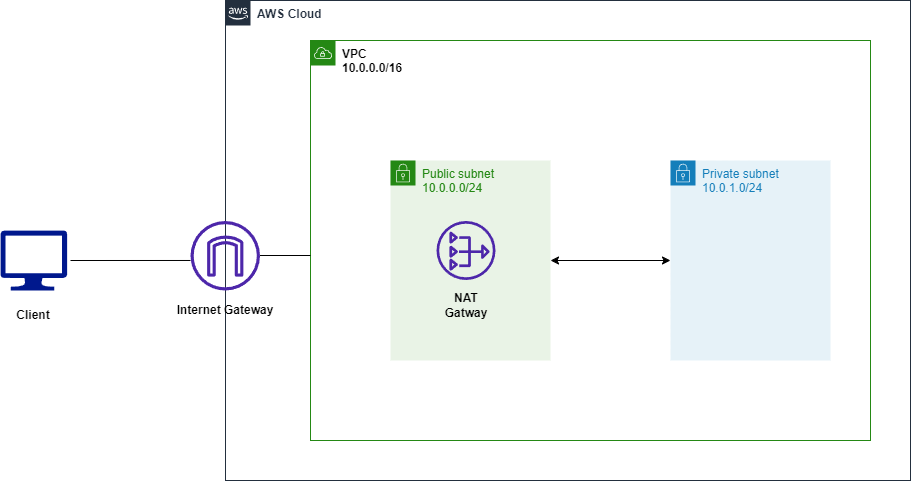Click the 10.0.0.0/24 CIDR text

pyautogui.click(x=452, y=188)
